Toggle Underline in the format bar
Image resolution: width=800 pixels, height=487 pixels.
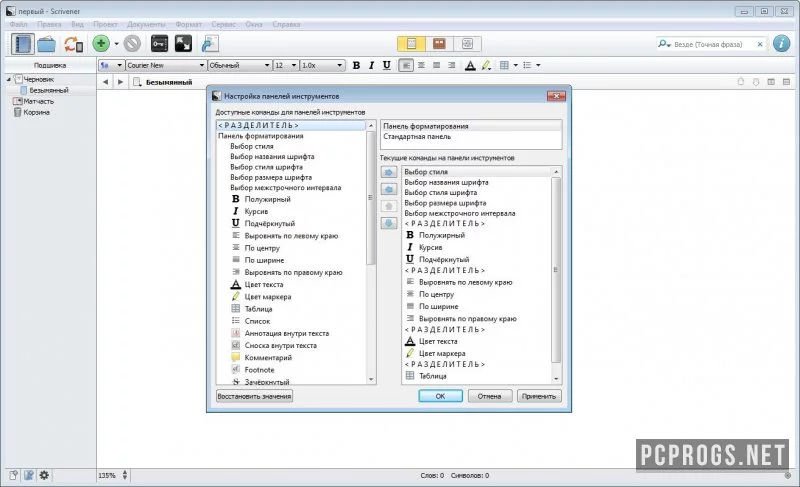387,65
